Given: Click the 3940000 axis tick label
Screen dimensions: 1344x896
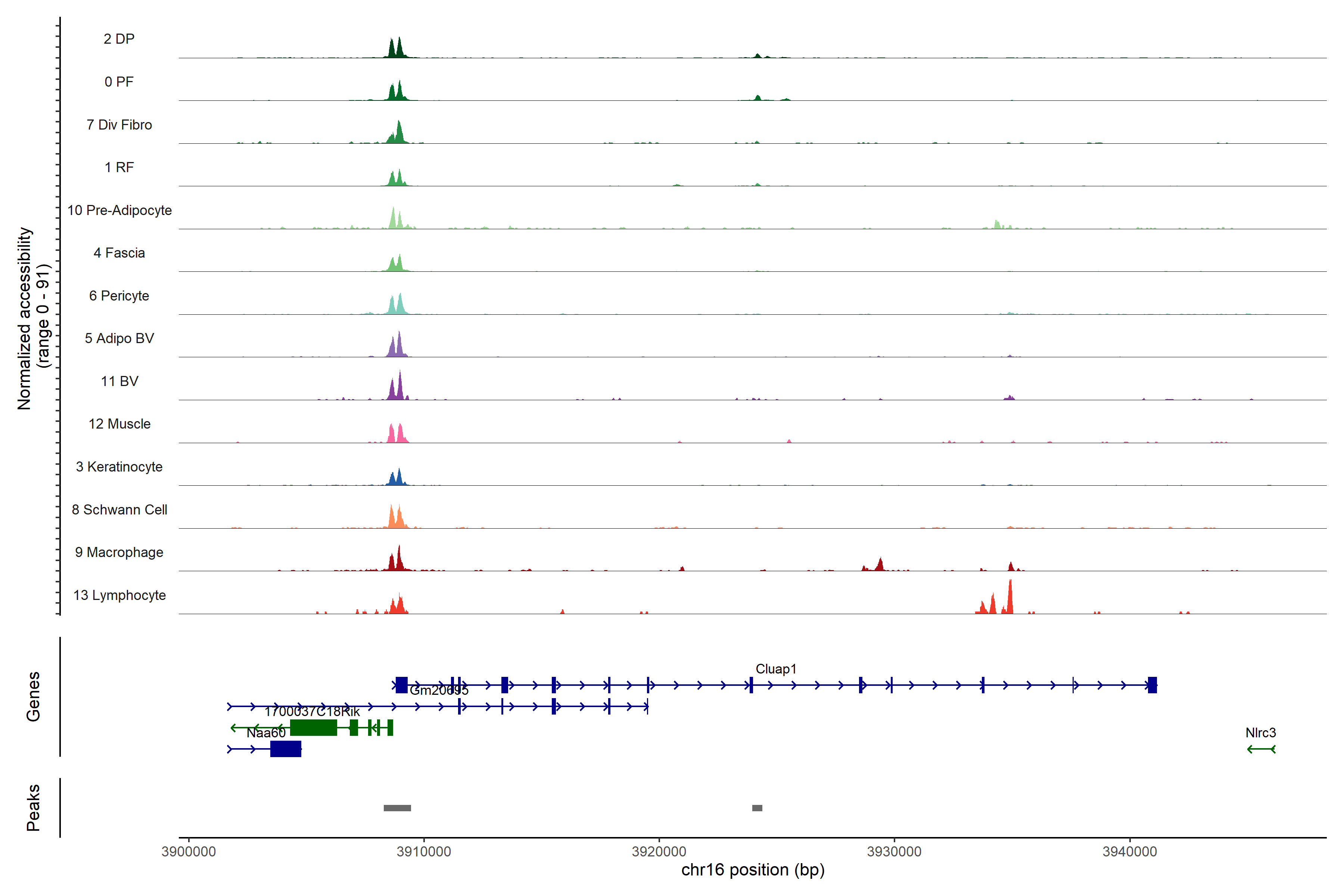Looking at the screenshot, I should coord(1129,852).
